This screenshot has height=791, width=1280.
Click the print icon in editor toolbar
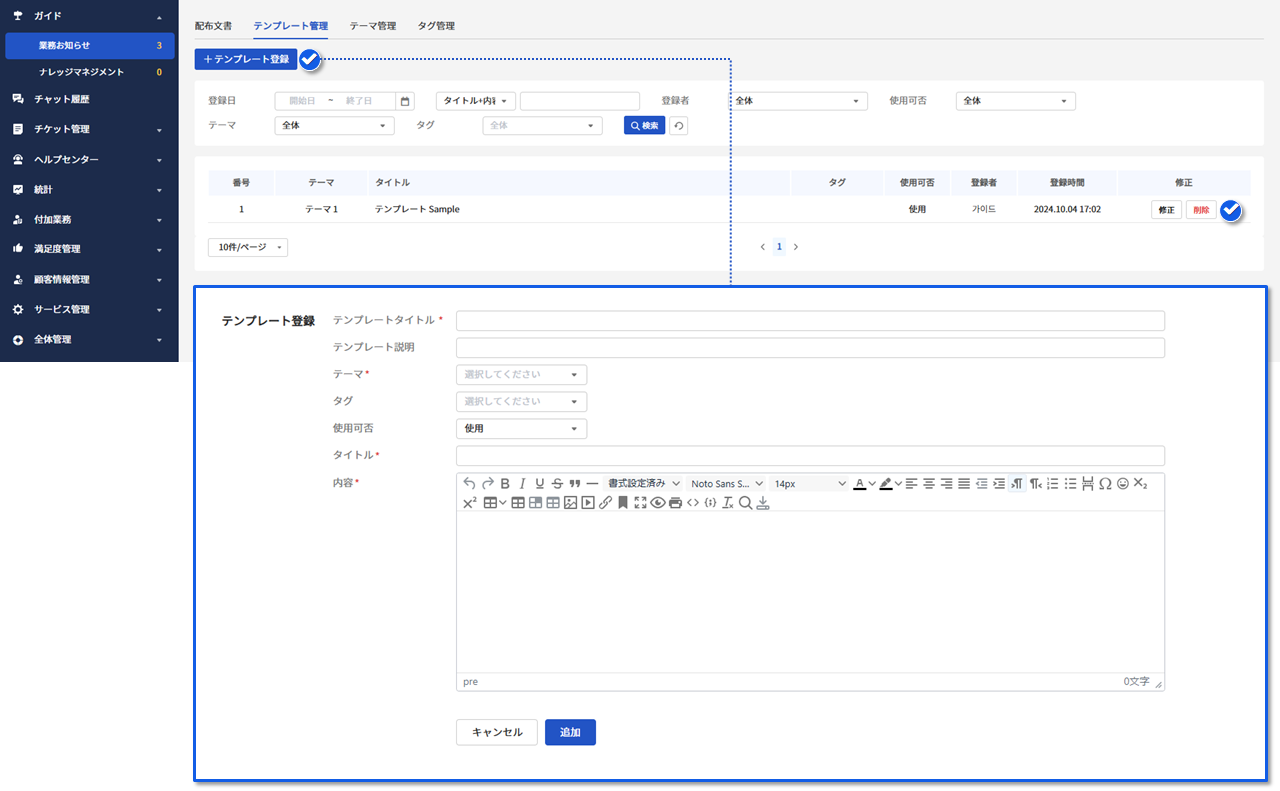pos(675,503)
